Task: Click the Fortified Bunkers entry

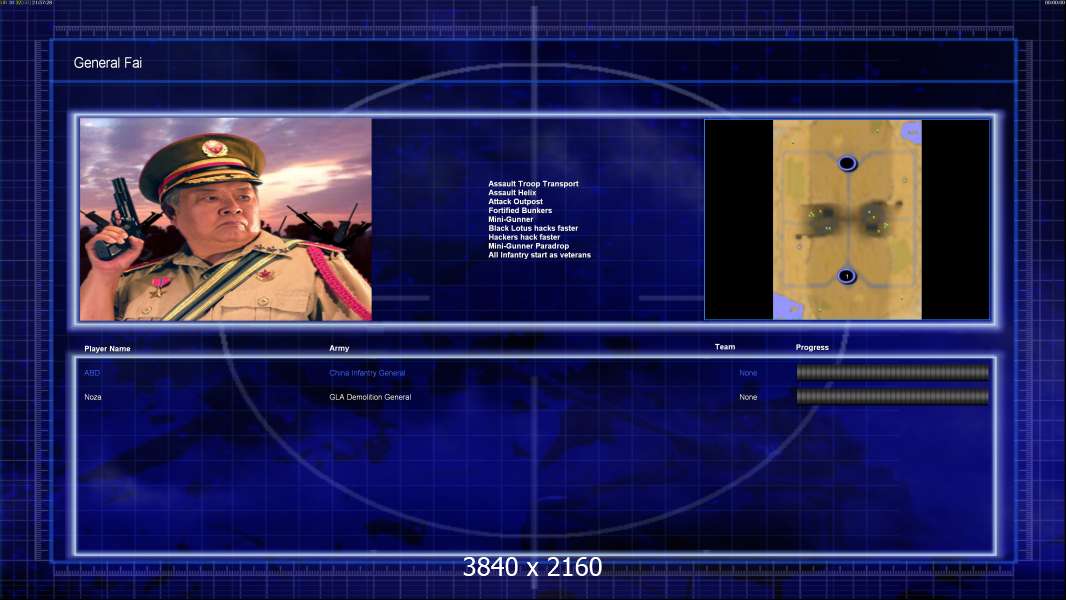Action: coord(520,210)
